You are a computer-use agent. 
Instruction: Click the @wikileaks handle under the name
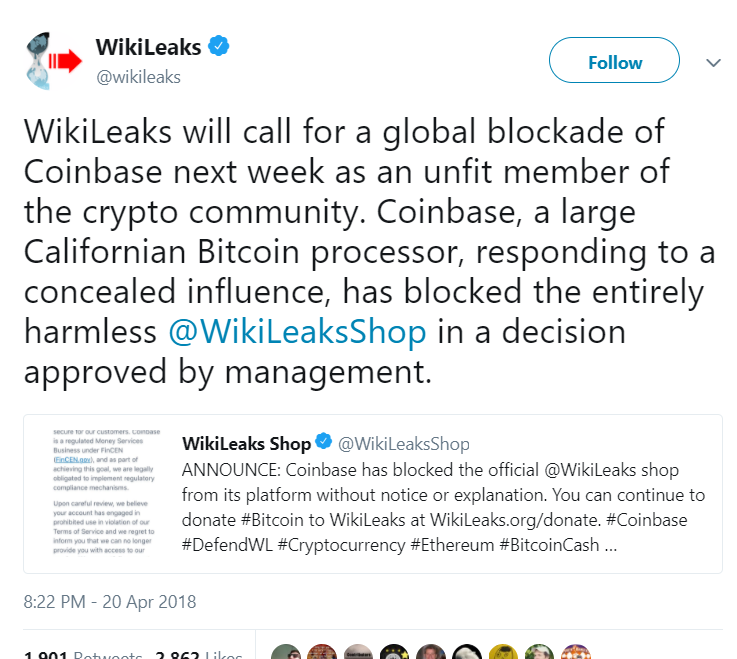[138, 76]
